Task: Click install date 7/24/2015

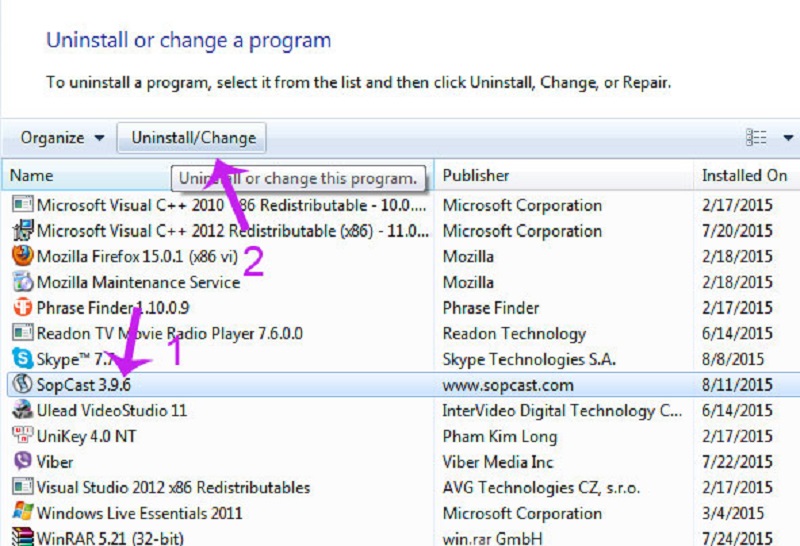Action: tap(737, 538)
